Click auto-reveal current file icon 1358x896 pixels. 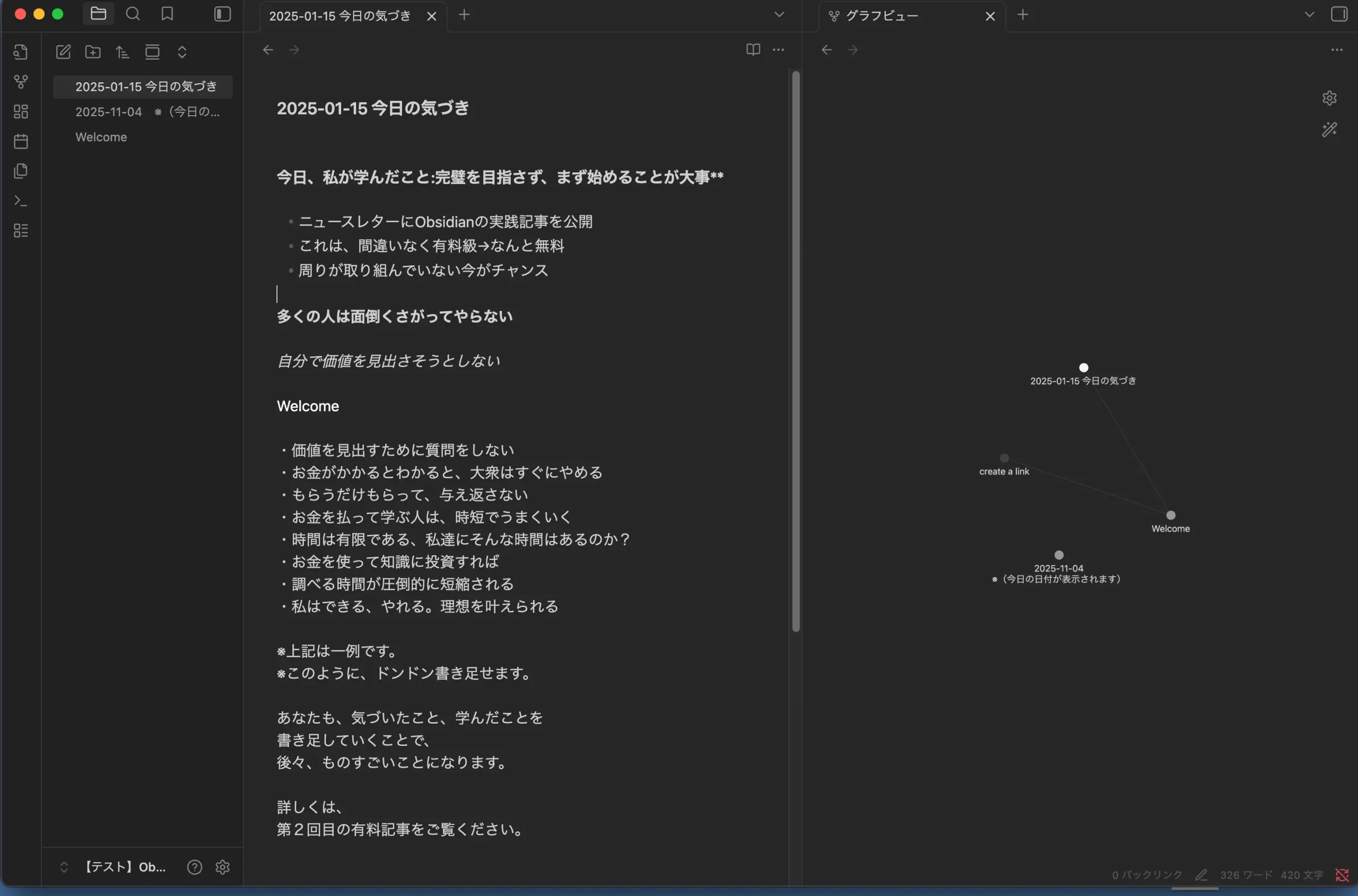coord(152,52)
